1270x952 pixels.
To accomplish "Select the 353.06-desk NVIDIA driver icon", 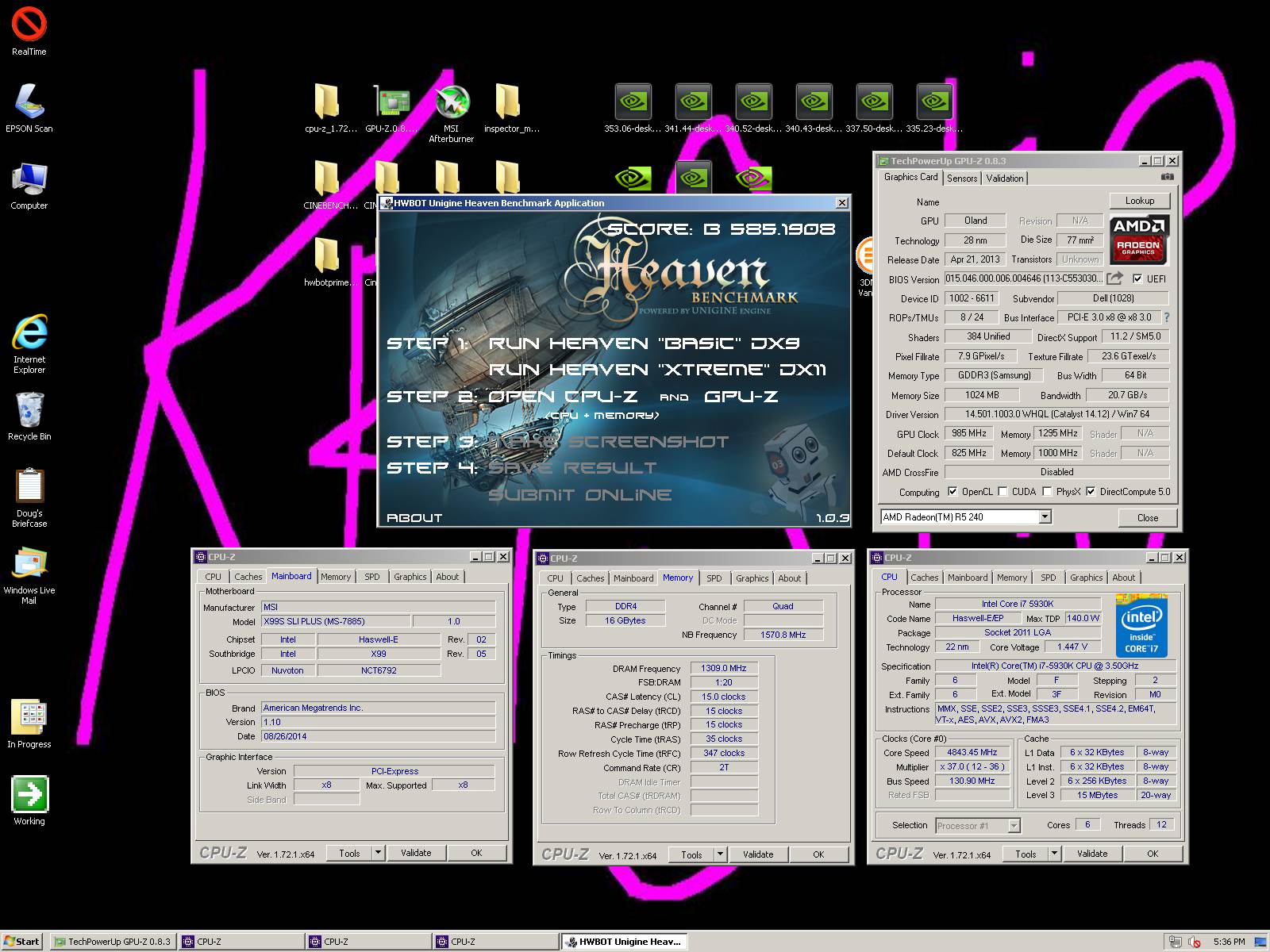I will click(x=633, y=108).
